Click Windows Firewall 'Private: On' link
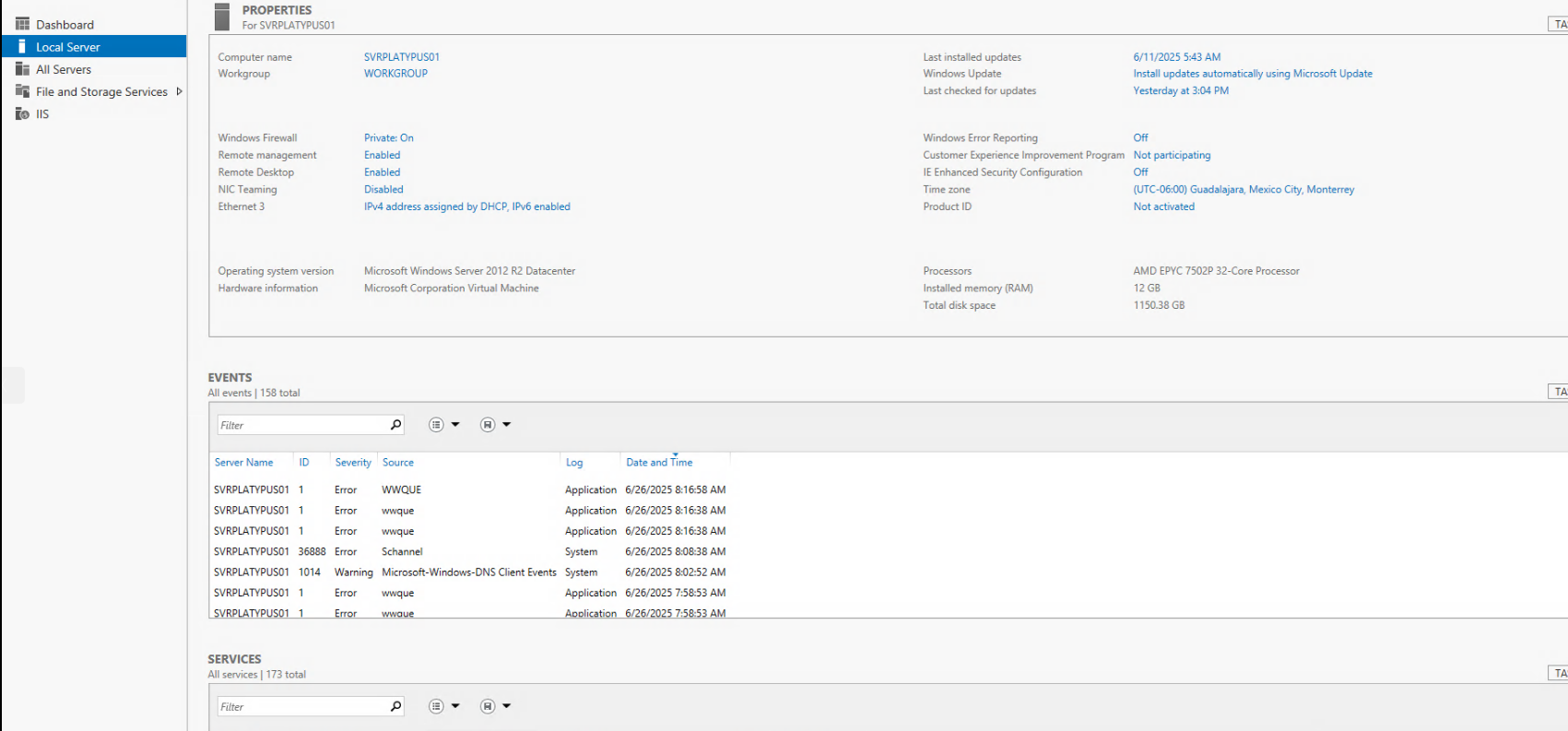Screen dimensions: 1568x731 [x=388, y=138]
